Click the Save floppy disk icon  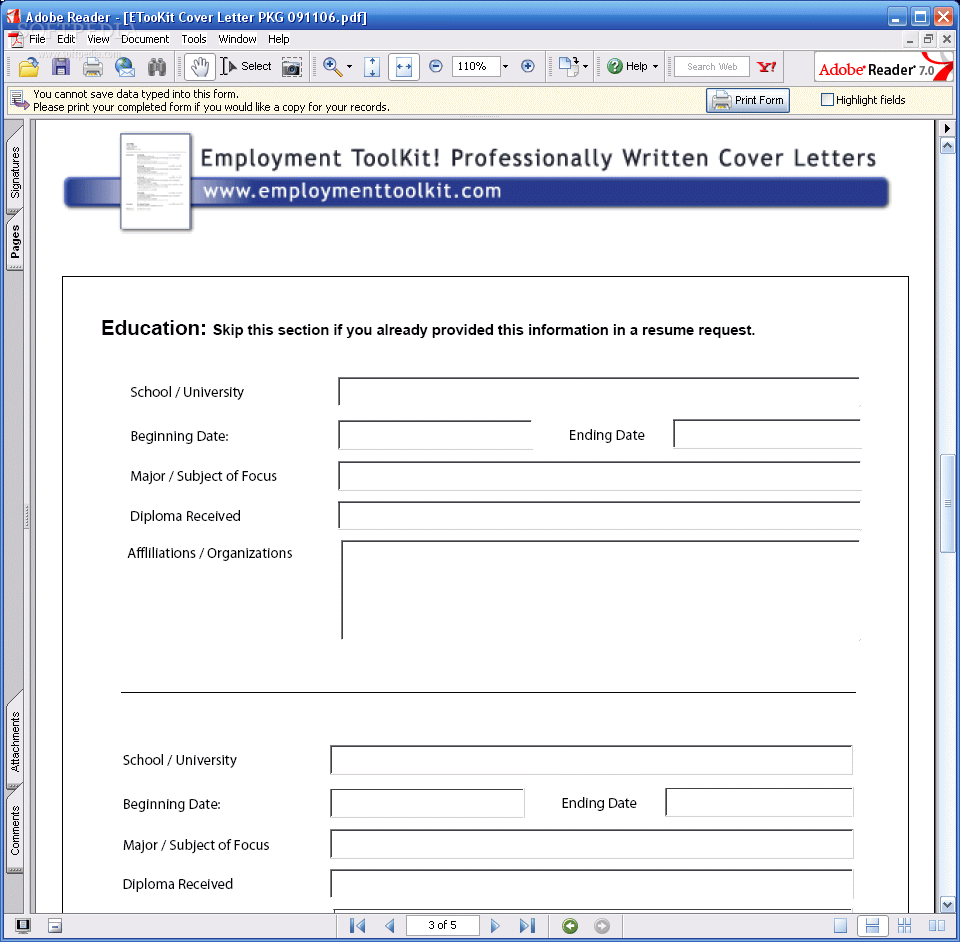click(x=60, y=67)
